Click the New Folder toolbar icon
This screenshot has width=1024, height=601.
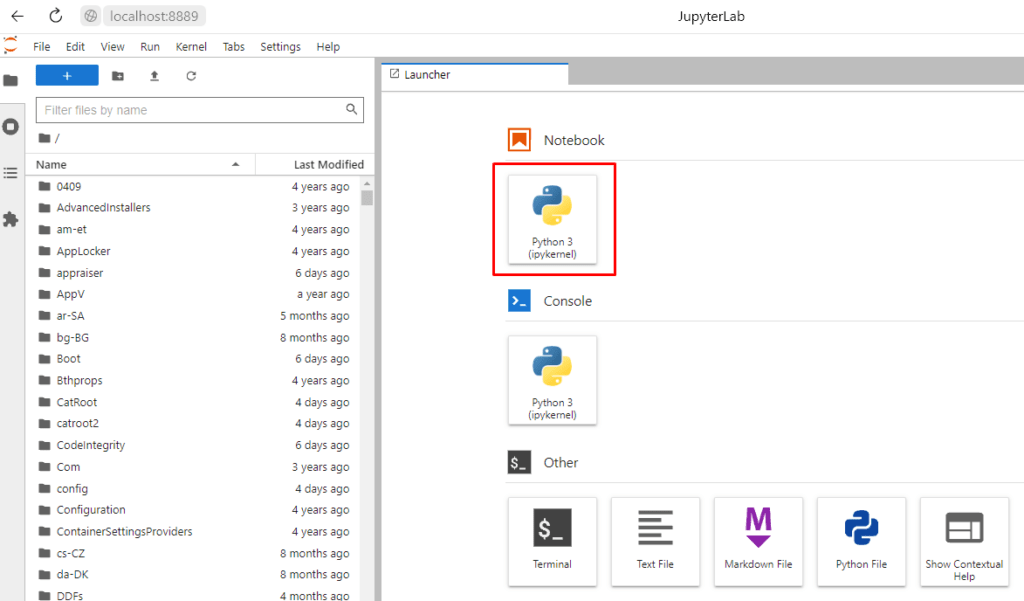point(118,76)
